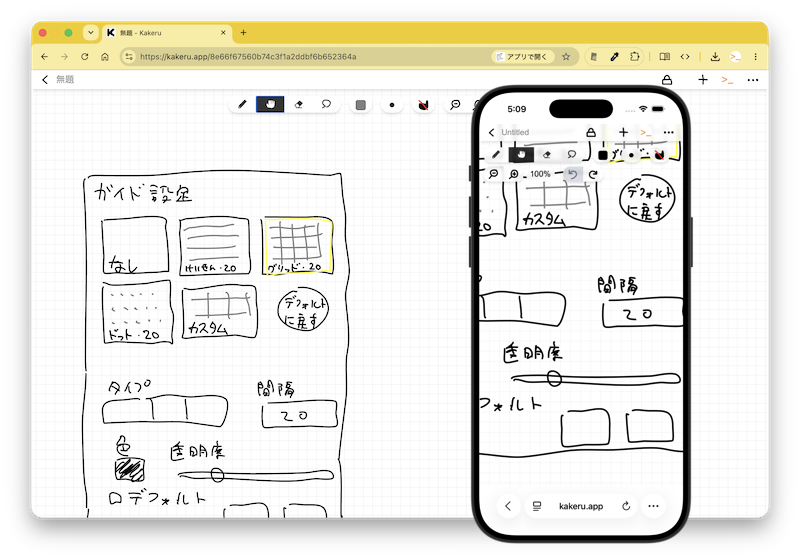Open the browser vertical three-dot menu
Viewport: 800px width, 559px height.
[756, 57]
